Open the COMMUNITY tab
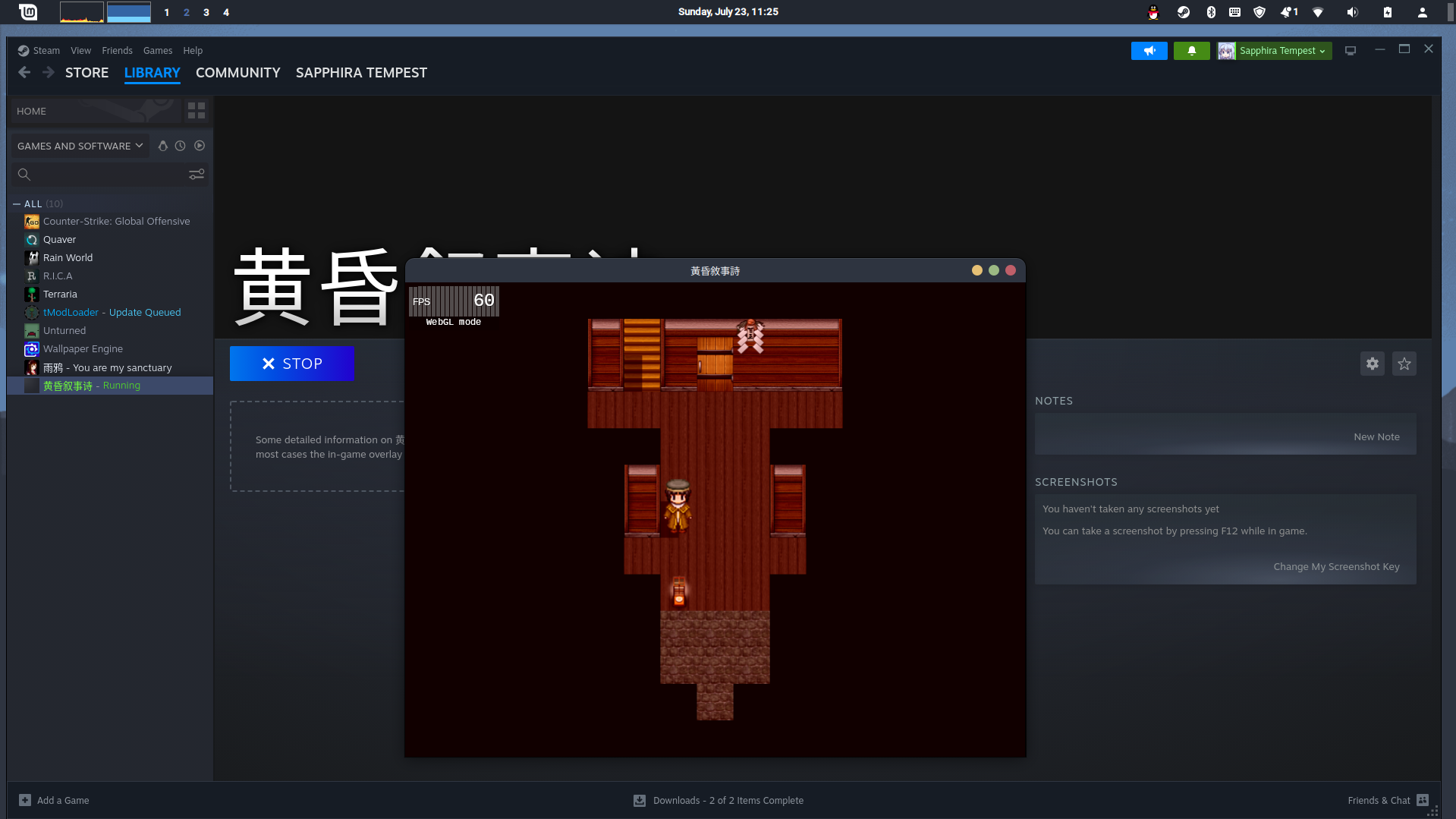Image resolution: width=1456 pixels, height=819 pixels. (x=238, y=73)
